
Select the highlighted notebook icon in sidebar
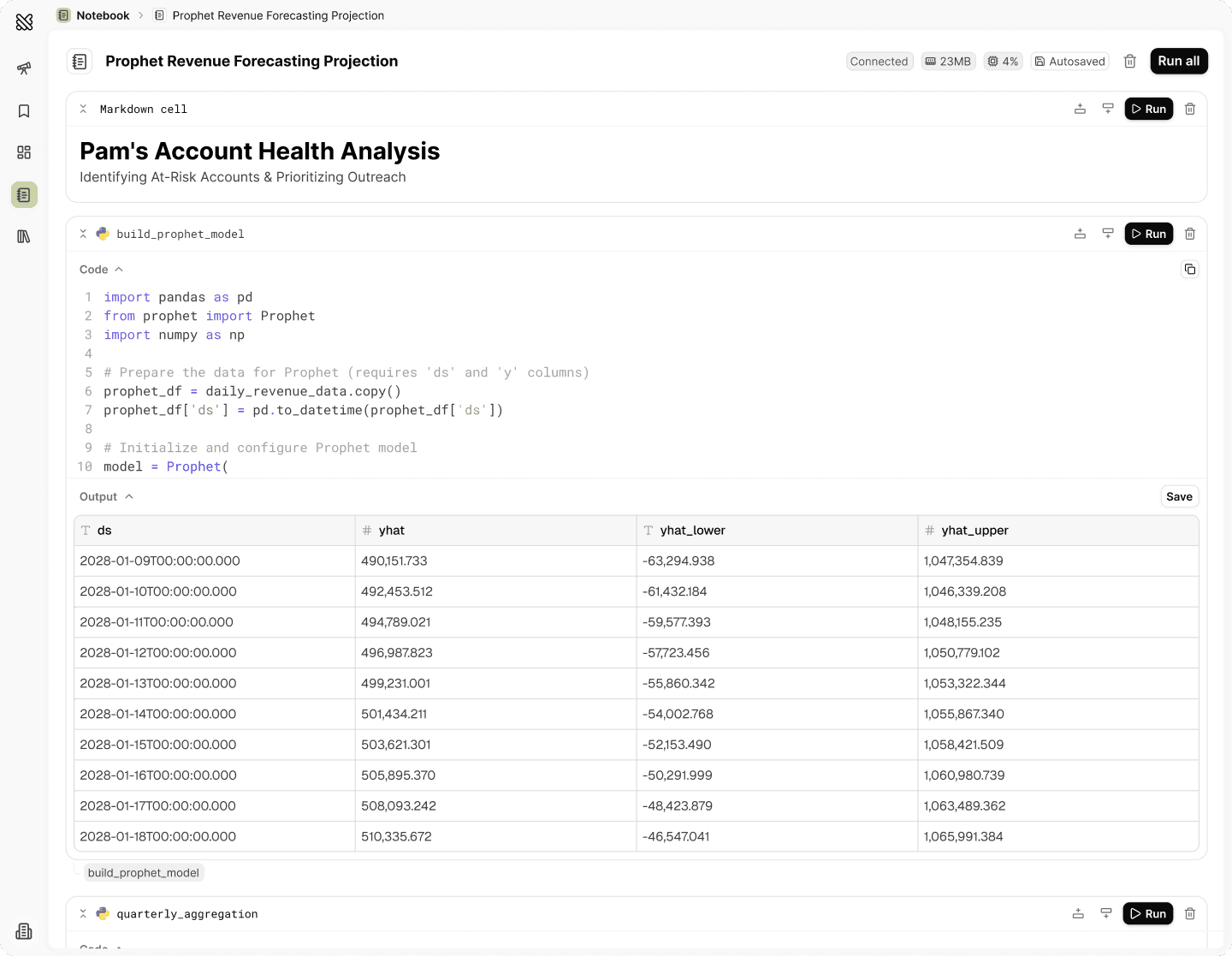[x=24, y=195]
